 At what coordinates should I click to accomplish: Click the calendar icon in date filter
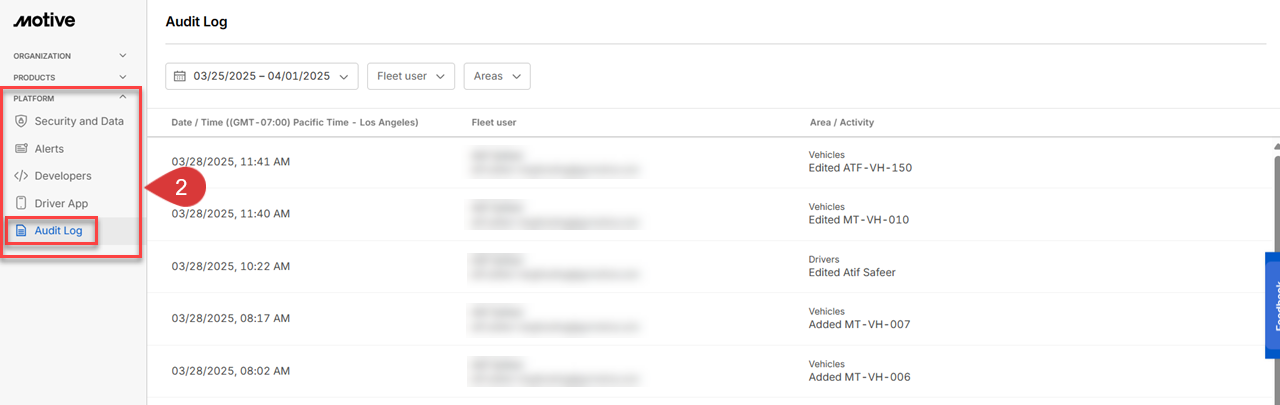coord(180,76)
